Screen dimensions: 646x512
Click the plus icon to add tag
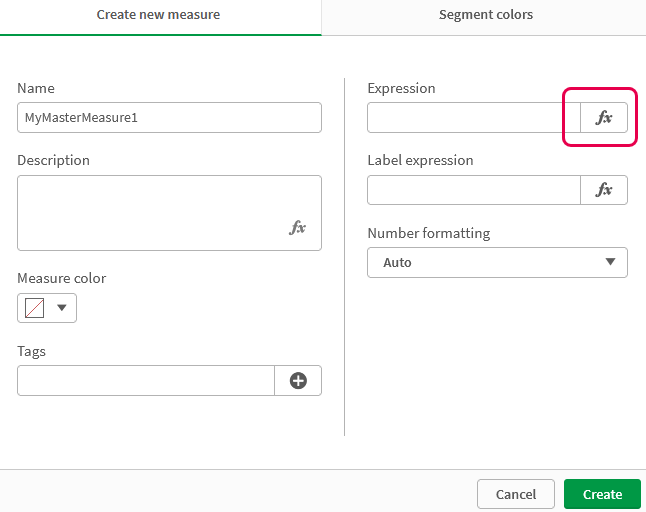pos(298,380)
